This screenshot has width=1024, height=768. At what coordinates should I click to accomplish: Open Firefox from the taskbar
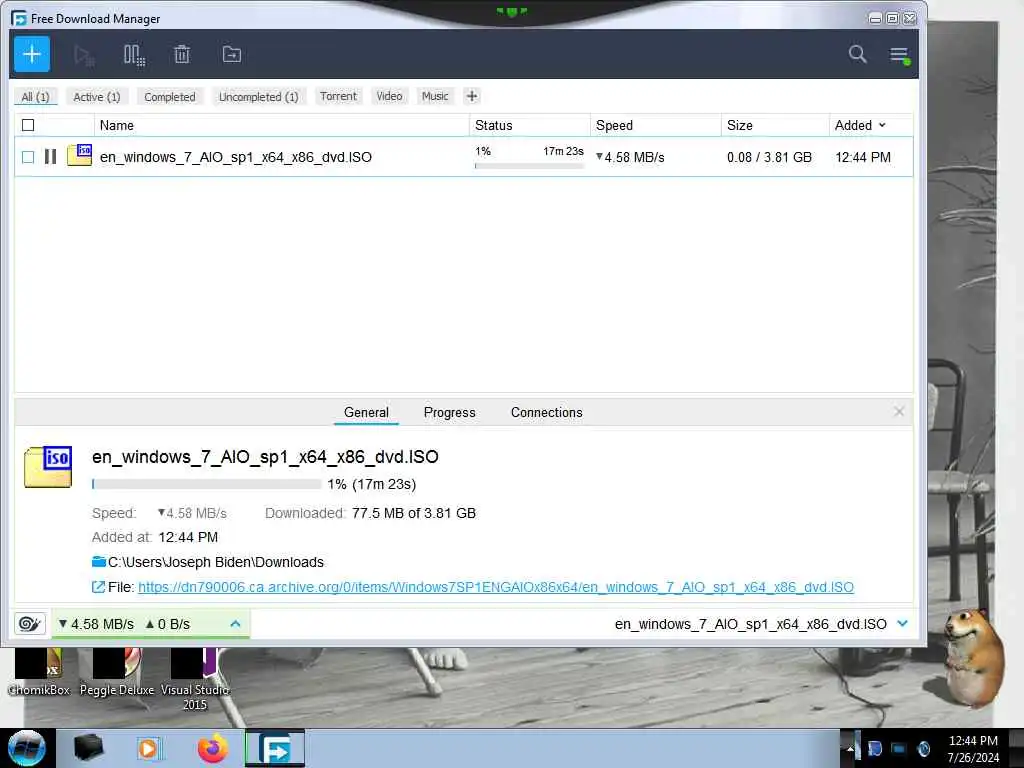[213, 748]
